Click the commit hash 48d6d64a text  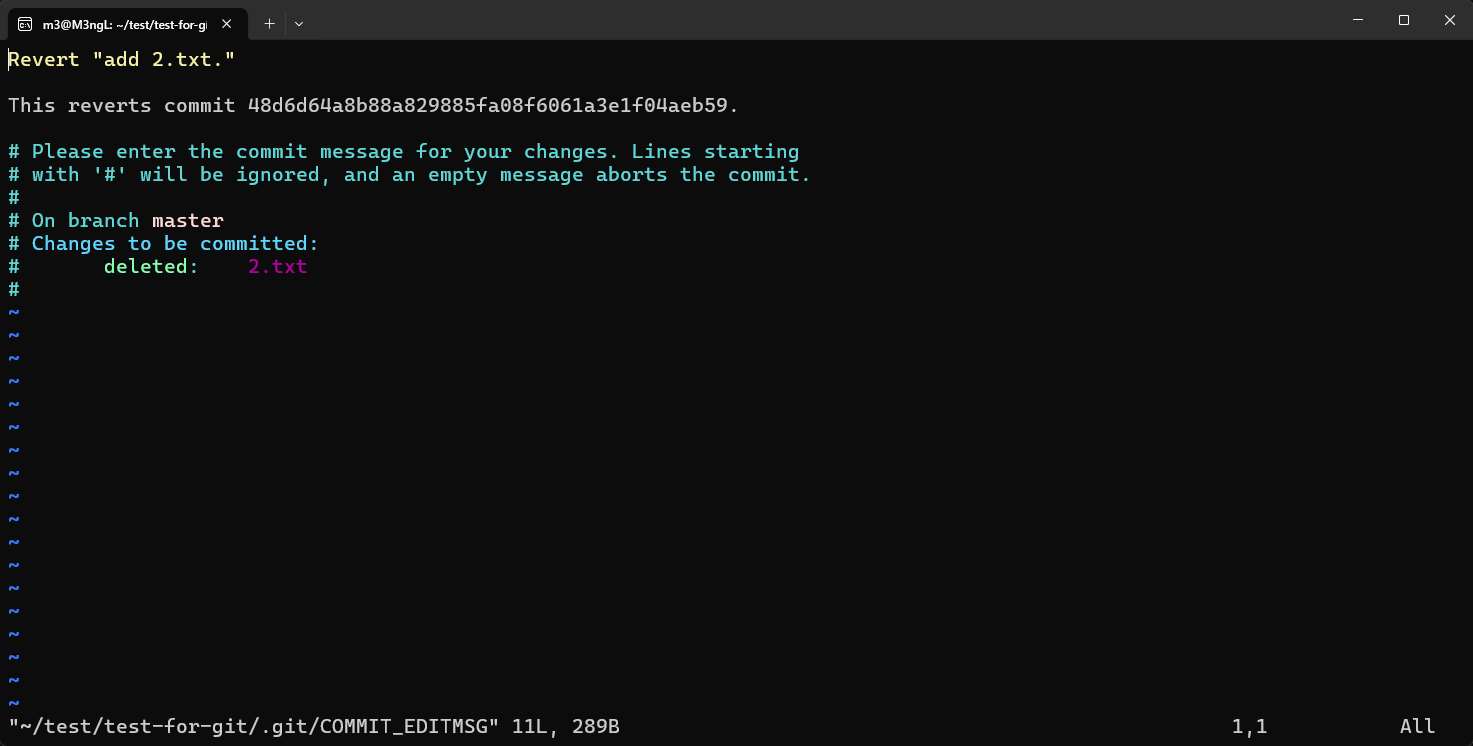[x=490, y=105]
